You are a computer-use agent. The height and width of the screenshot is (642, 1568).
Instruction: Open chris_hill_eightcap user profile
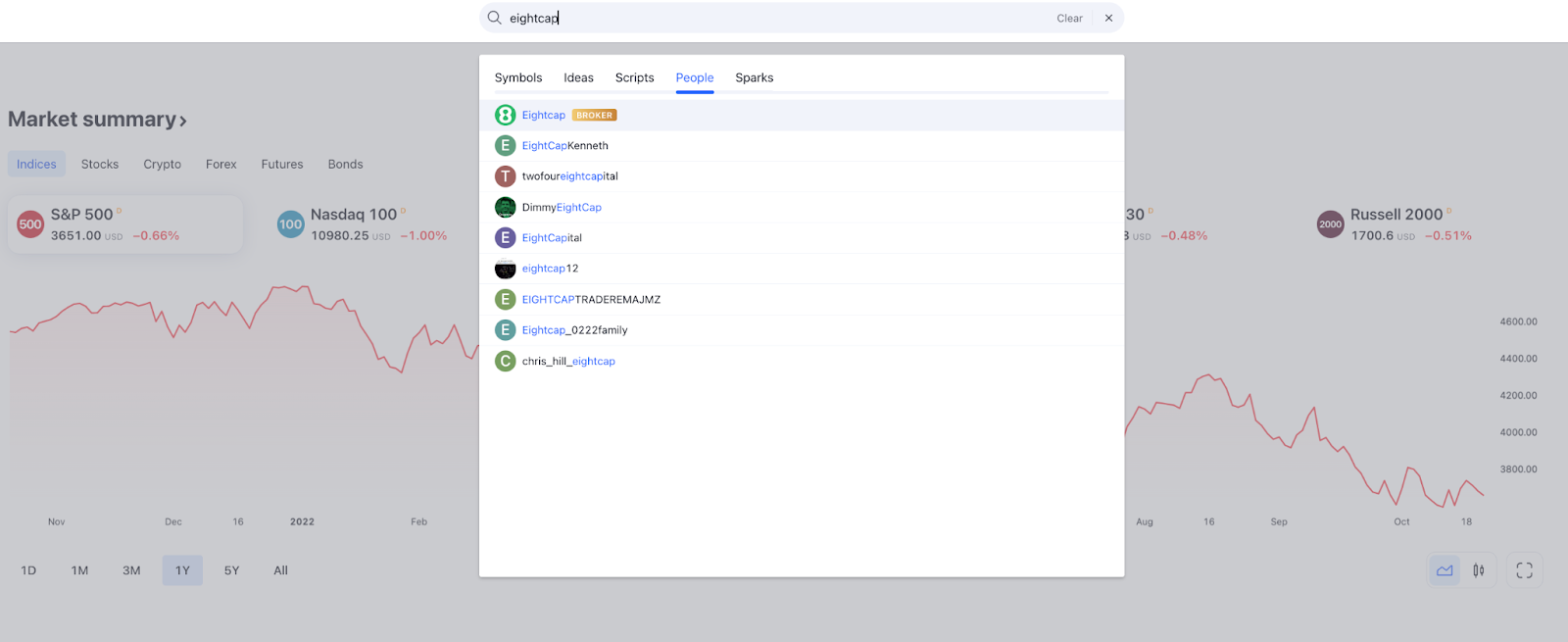(802, 361)
